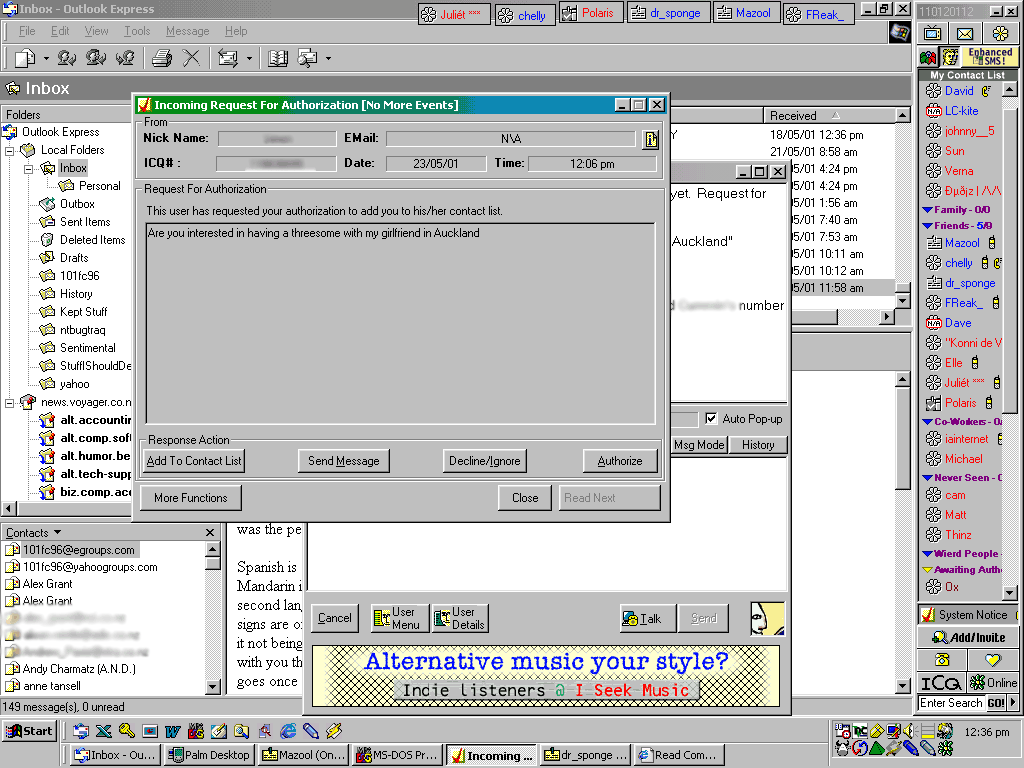
Task: Collapse the Inbox folder tree node
Action: 29,169
